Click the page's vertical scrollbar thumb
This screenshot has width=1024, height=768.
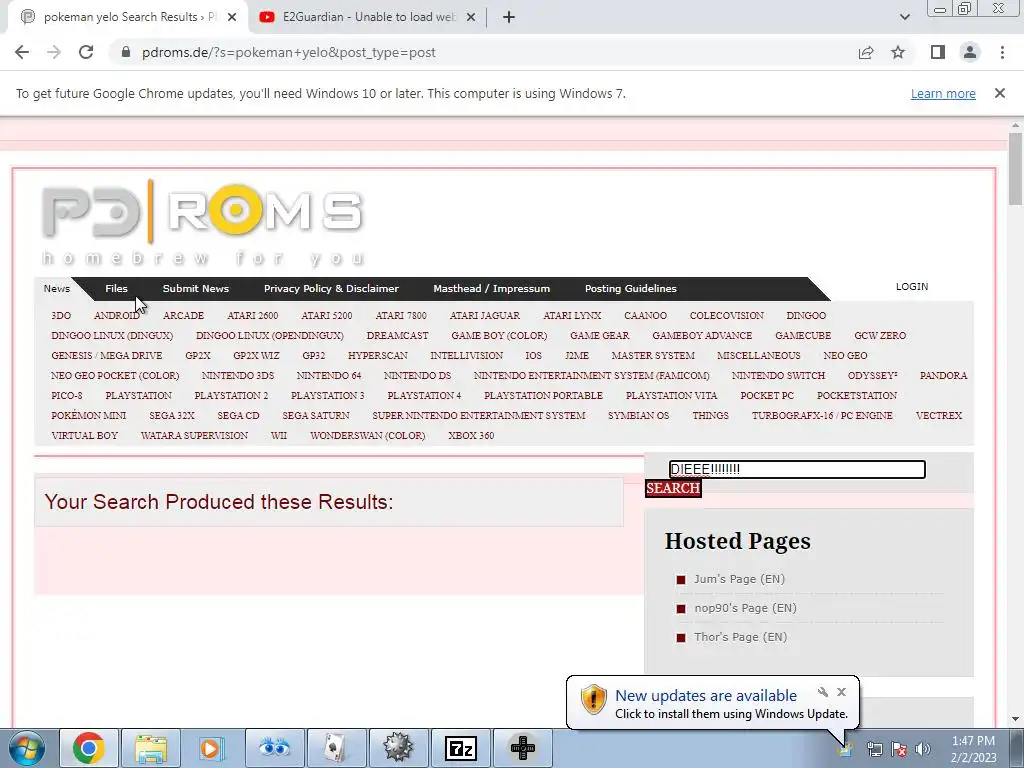tap(1015, 168)
